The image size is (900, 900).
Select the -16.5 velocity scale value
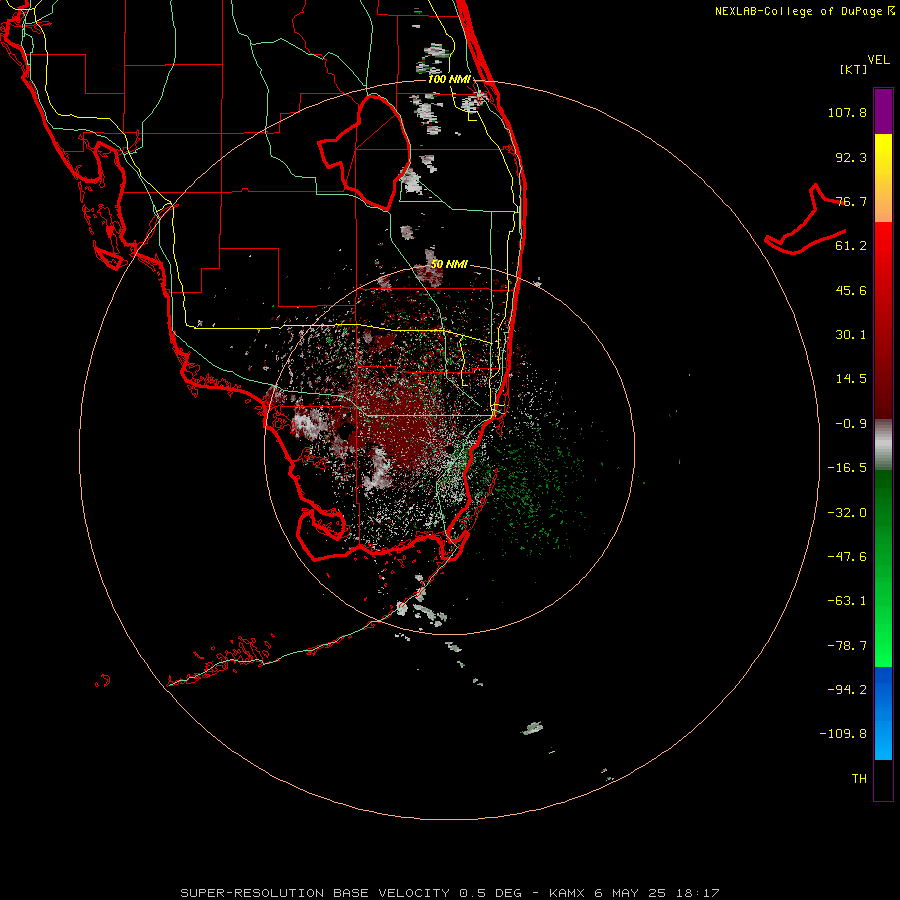point(847,468)
